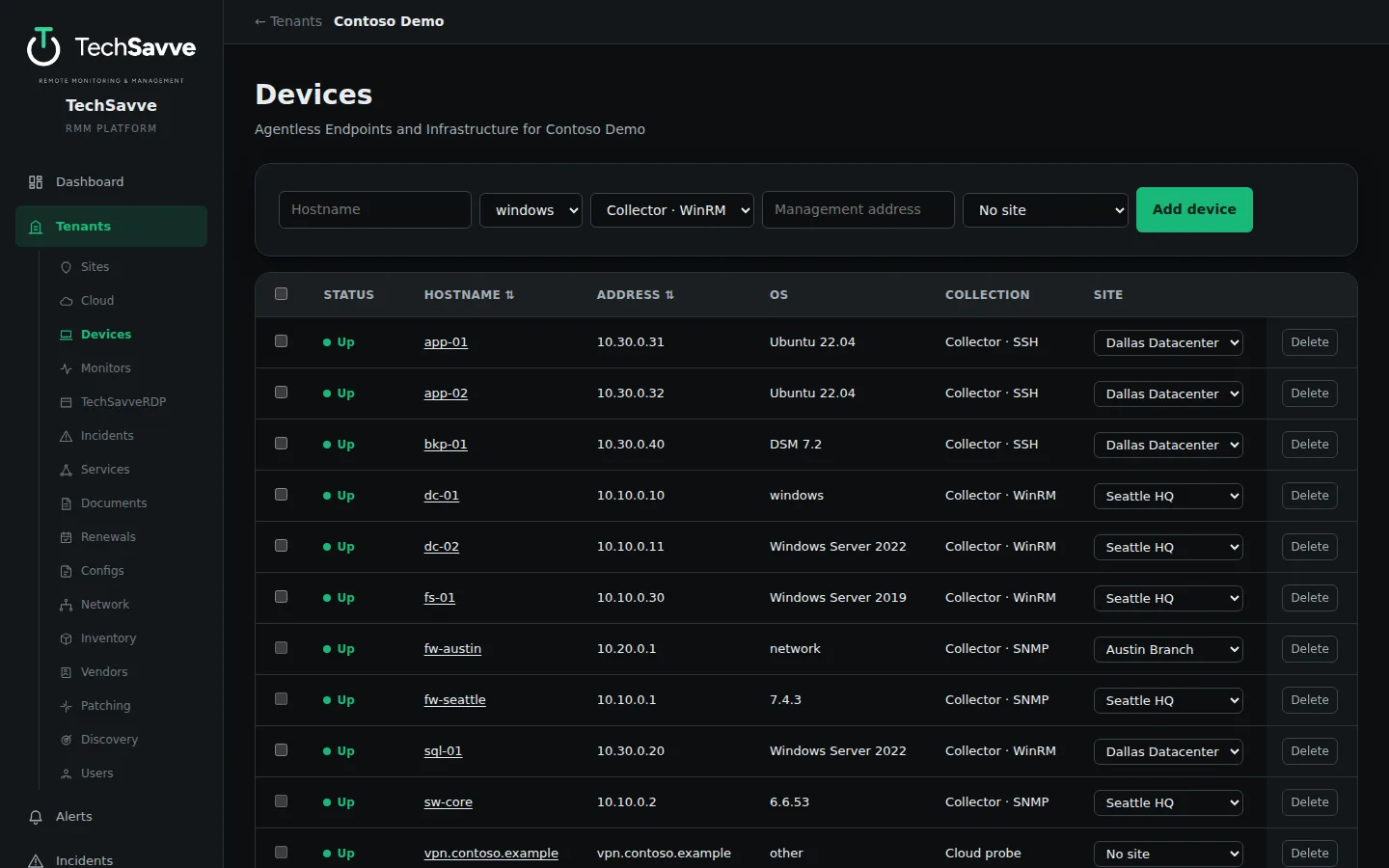Check the dc-02 row checkbox
This screenshot has width=1389, height=868.
[281, 546]
